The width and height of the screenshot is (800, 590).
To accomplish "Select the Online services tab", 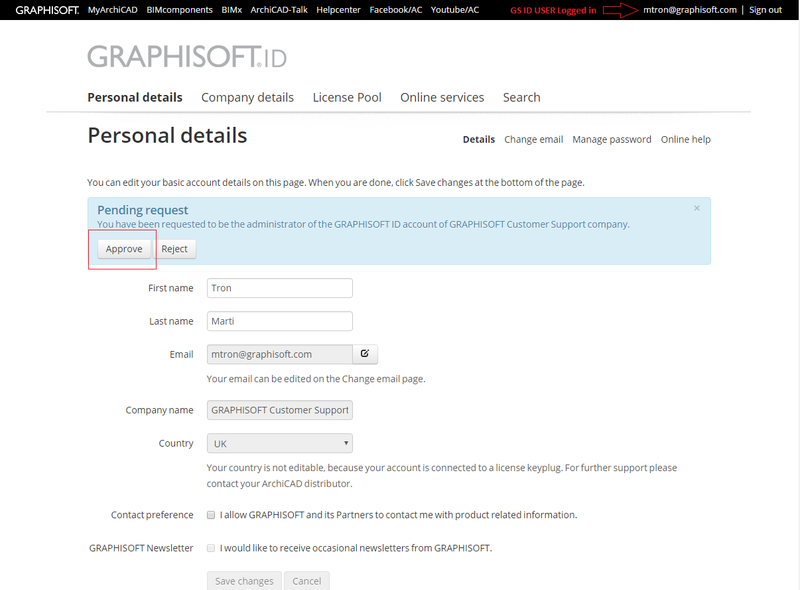I will point(442,97).
